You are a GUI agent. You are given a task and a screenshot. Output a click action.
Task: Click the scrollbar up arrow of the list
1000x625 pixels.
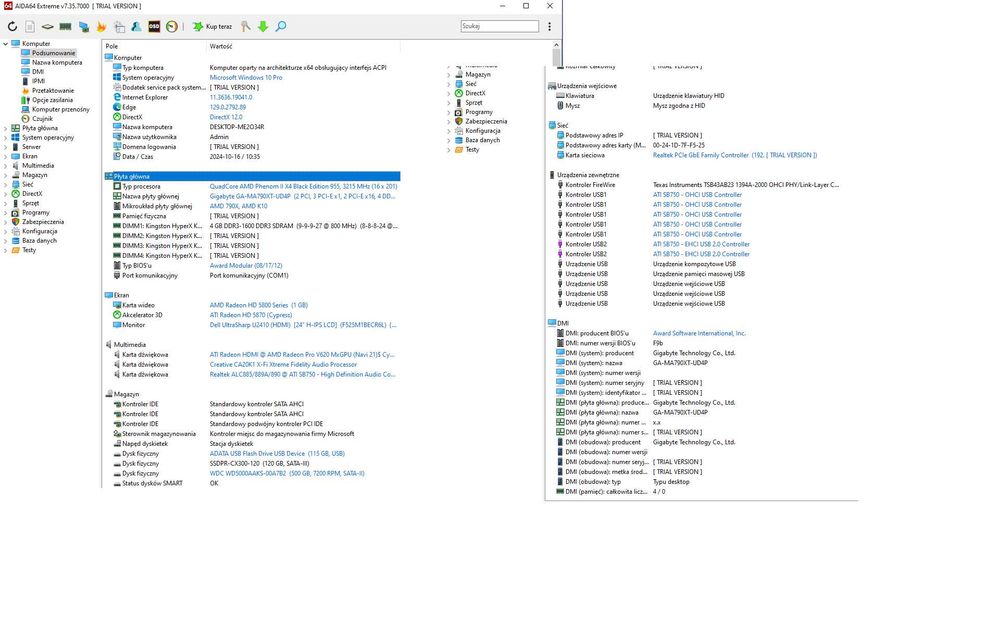pyautogui.click(x=556, y=45)
